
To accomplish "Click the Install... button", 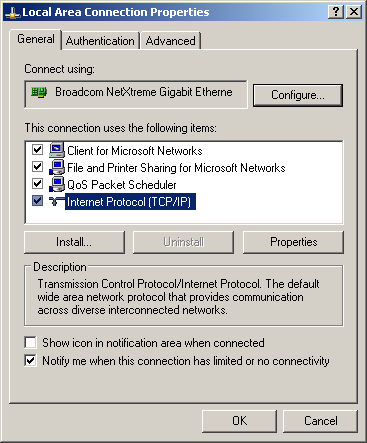I will coord(74,242).
